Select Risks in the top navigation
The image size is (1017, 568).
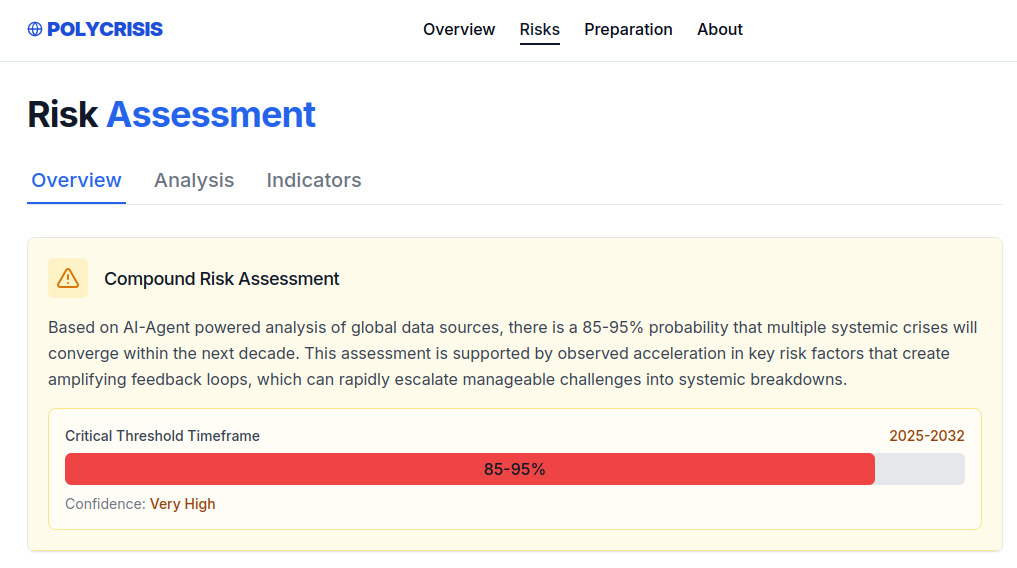tap(540, 30)
